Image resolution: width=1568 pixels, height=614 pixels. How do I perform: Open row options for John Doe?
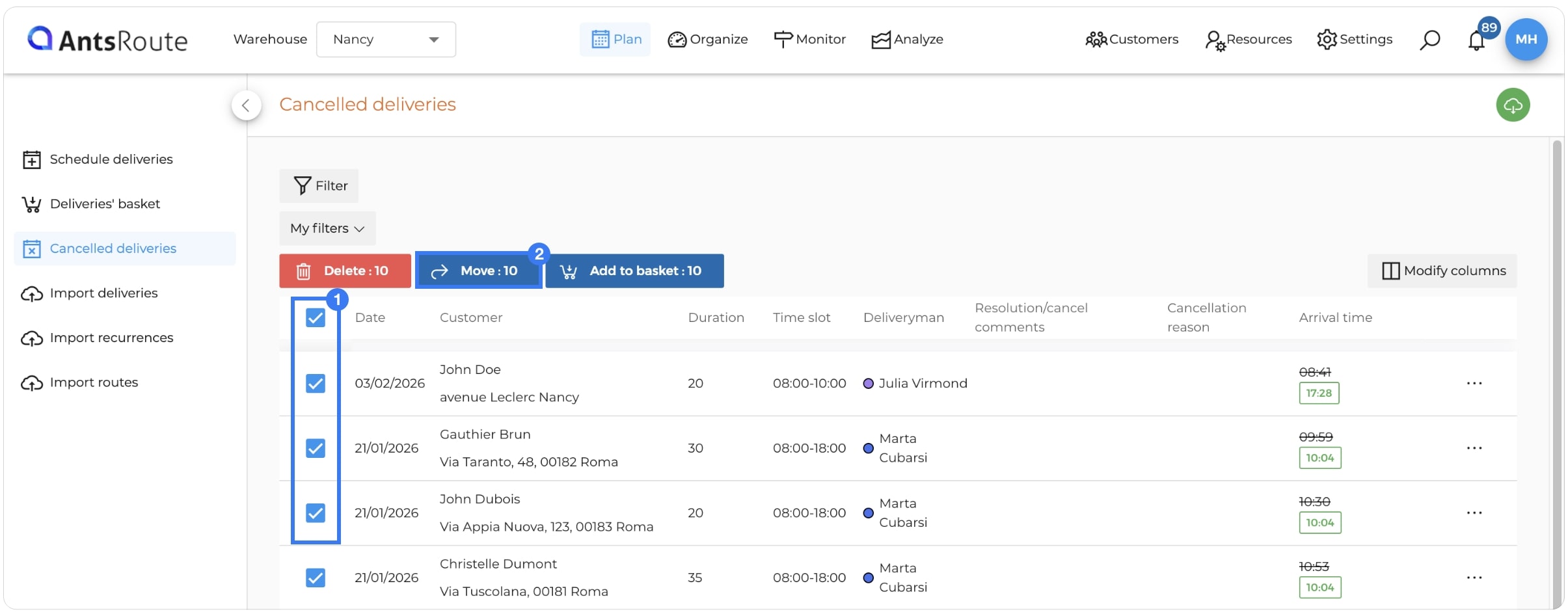[x=1474, y=383]
